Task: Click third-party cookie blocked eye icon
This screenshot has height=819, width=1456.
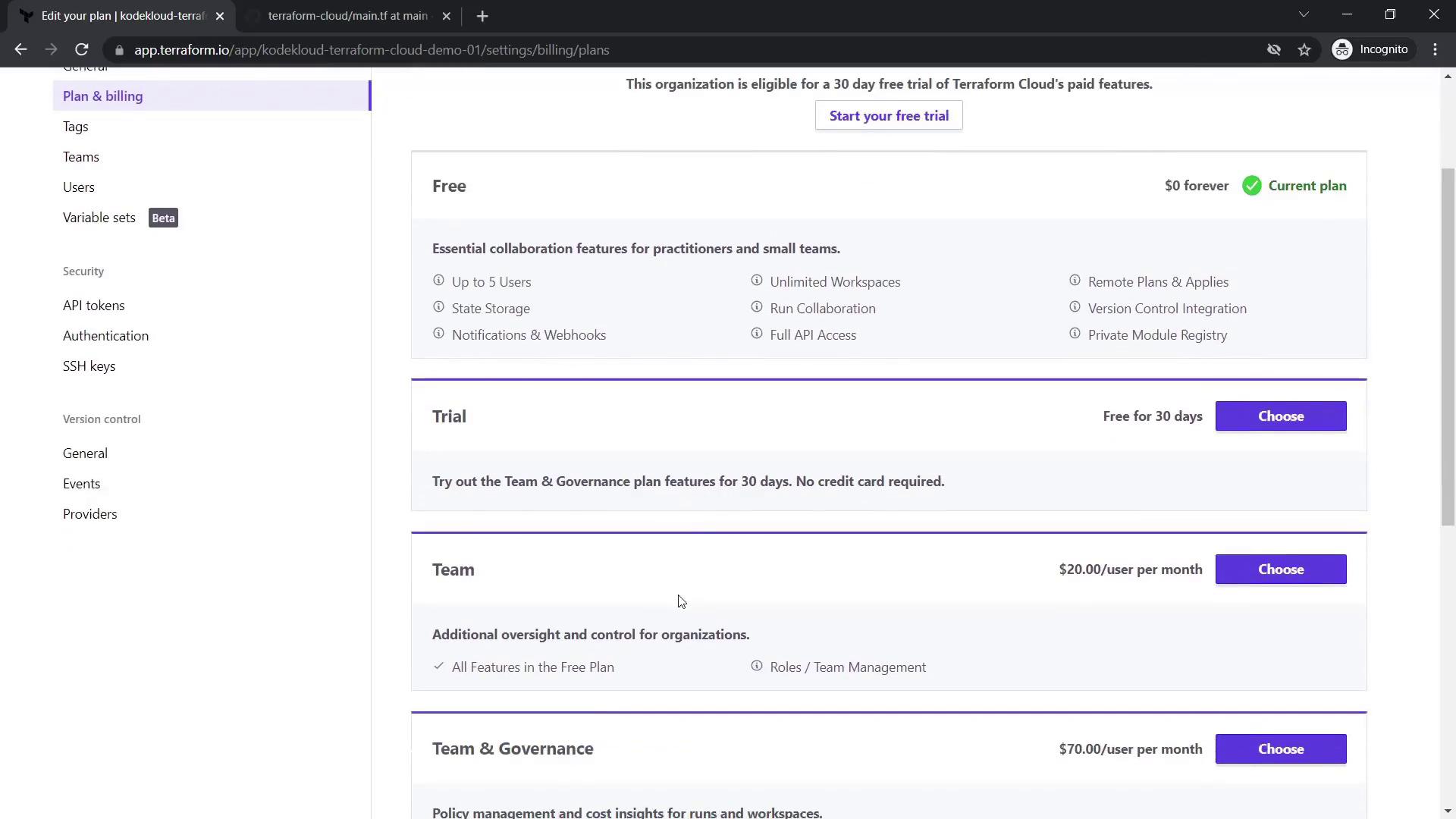Action: [1274, 50]
